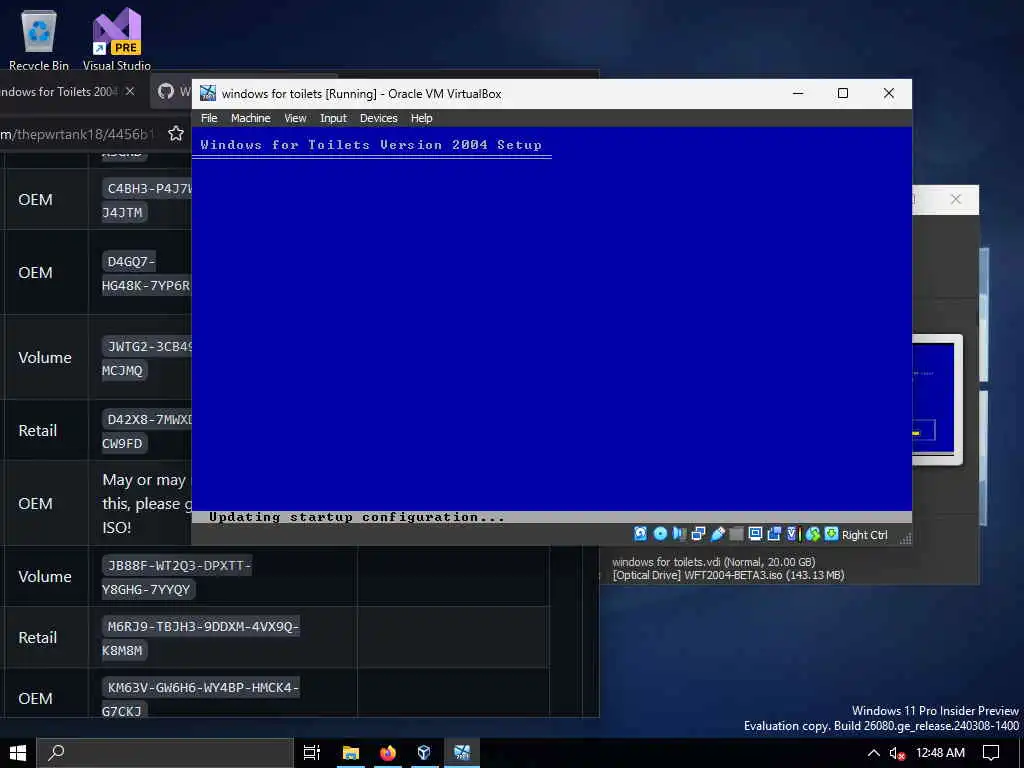The height and width of the screenshot is (768, 1024).
Task: Open the USB devices indicator in VirtualBox status bar
Action: click(x=717, y=534)
